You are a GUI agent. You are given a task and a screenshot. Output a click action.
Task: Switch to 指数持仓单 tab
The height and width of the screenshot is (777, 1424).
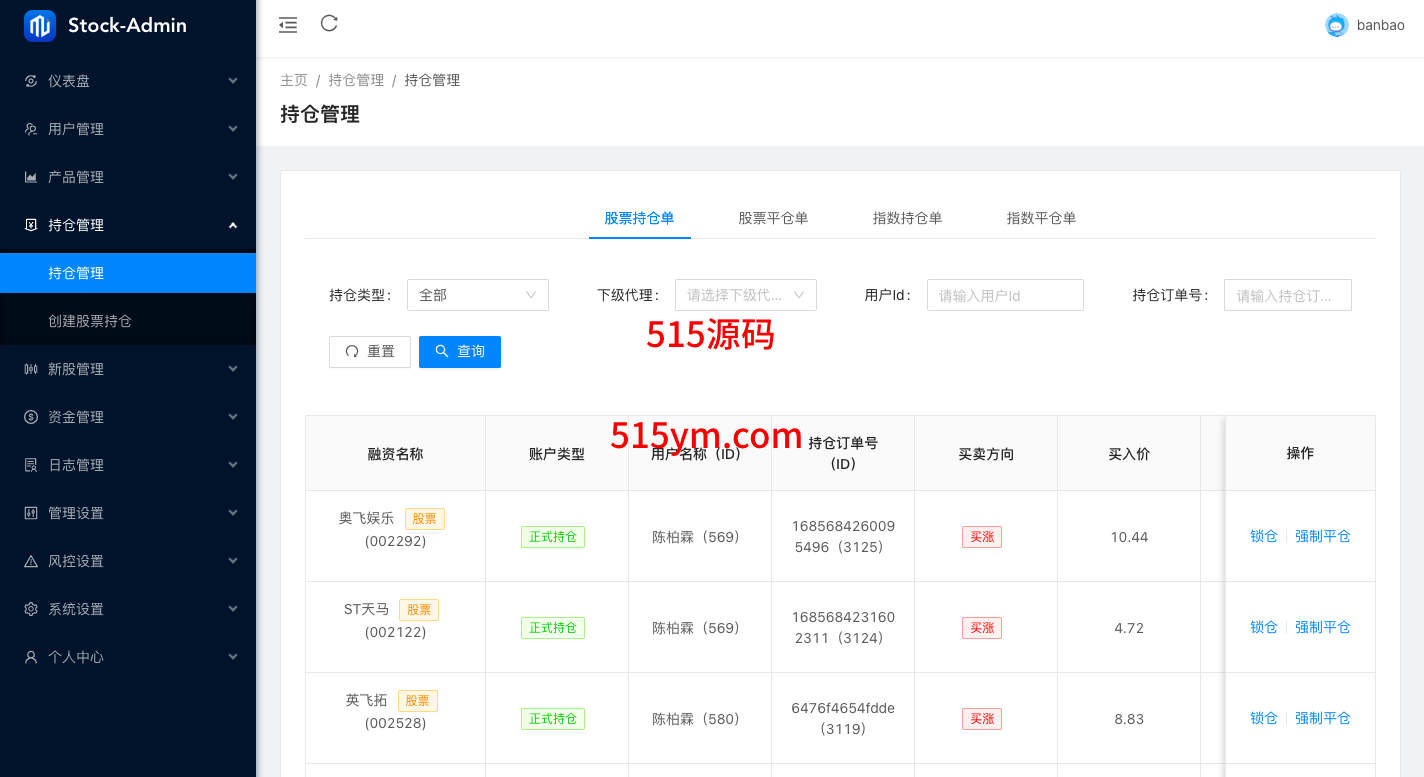907,218
